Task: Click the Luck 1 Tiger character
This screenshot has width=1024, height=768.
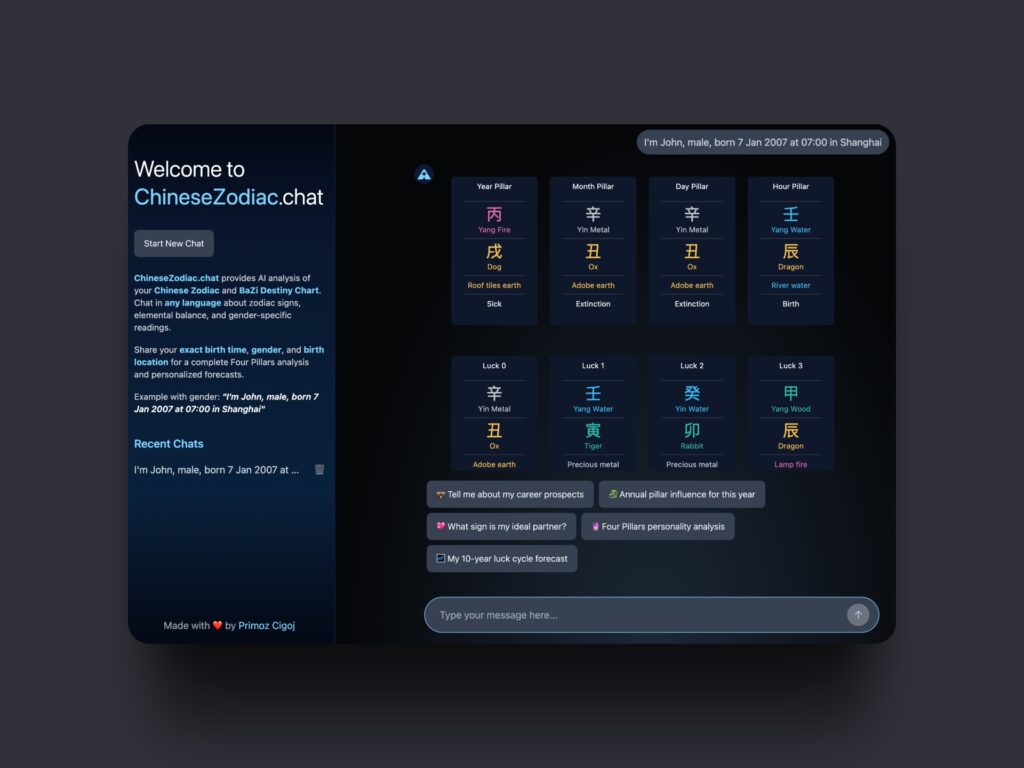Action: 593,430
